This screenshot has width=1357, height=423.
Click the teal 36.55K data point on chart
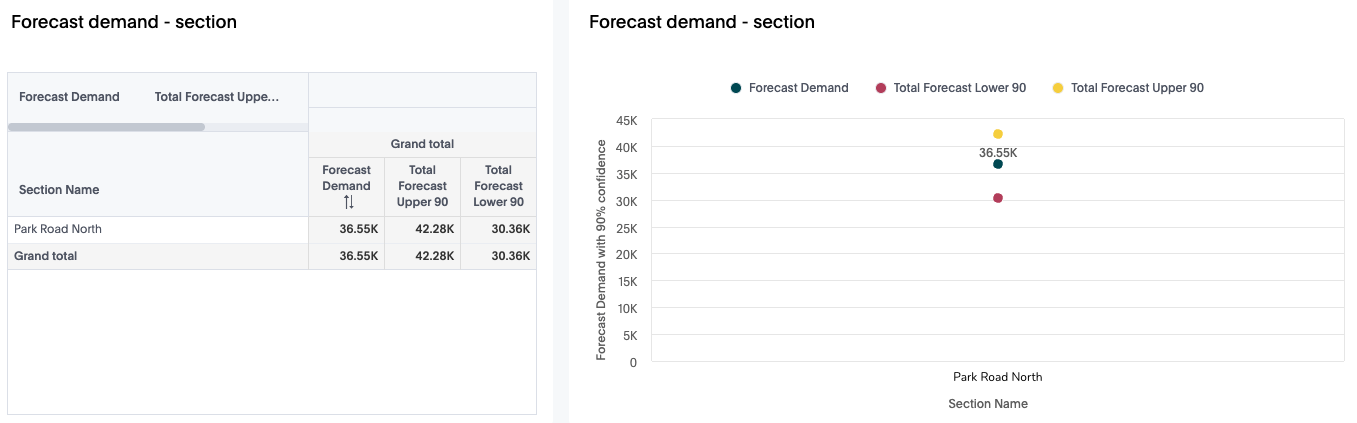pyautogui.click(x=998, y=164)
